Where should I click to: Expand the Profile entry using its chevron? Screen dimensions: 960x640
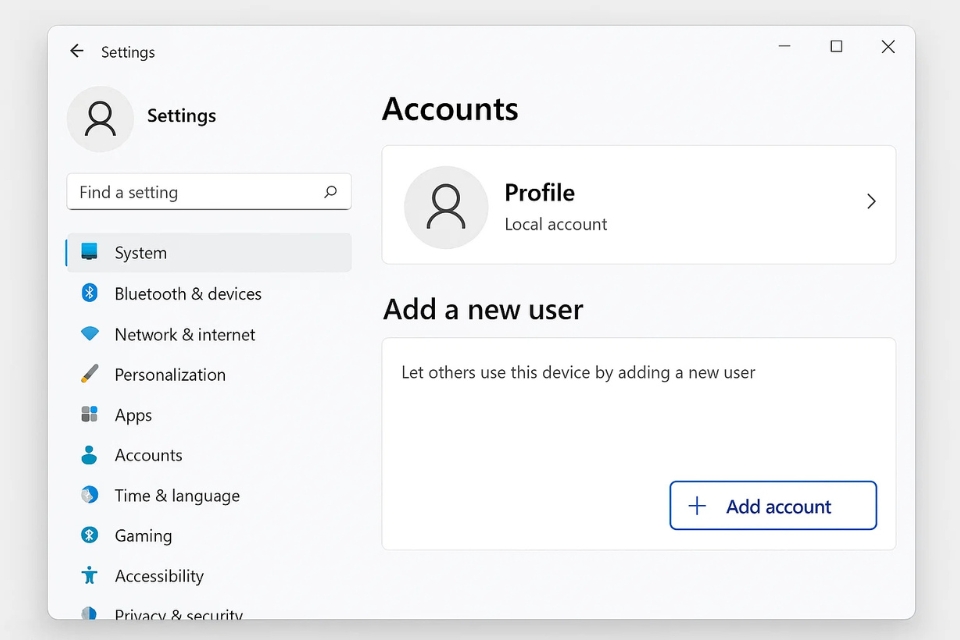(871, 201)
